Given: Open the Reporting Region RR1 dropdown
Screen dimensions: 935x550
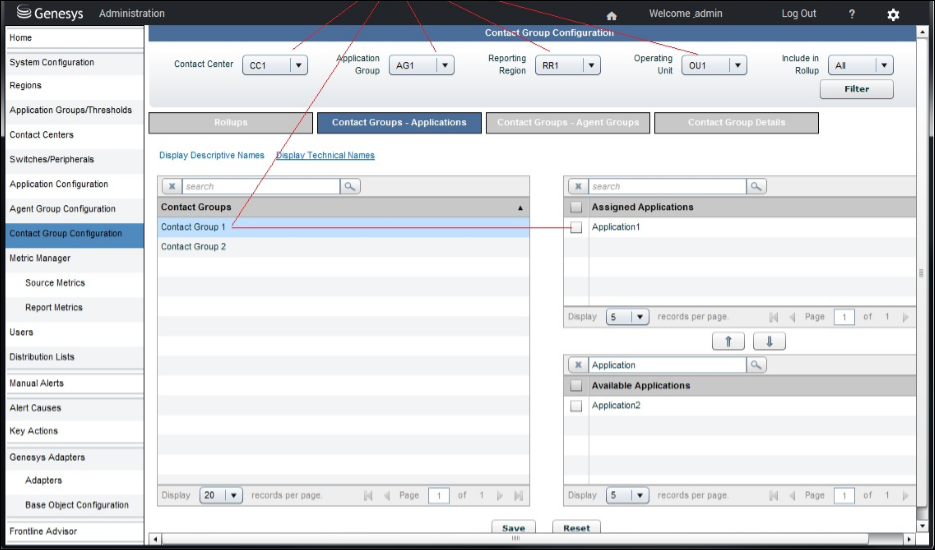Looking at the screenshot, I should [568, 65].
